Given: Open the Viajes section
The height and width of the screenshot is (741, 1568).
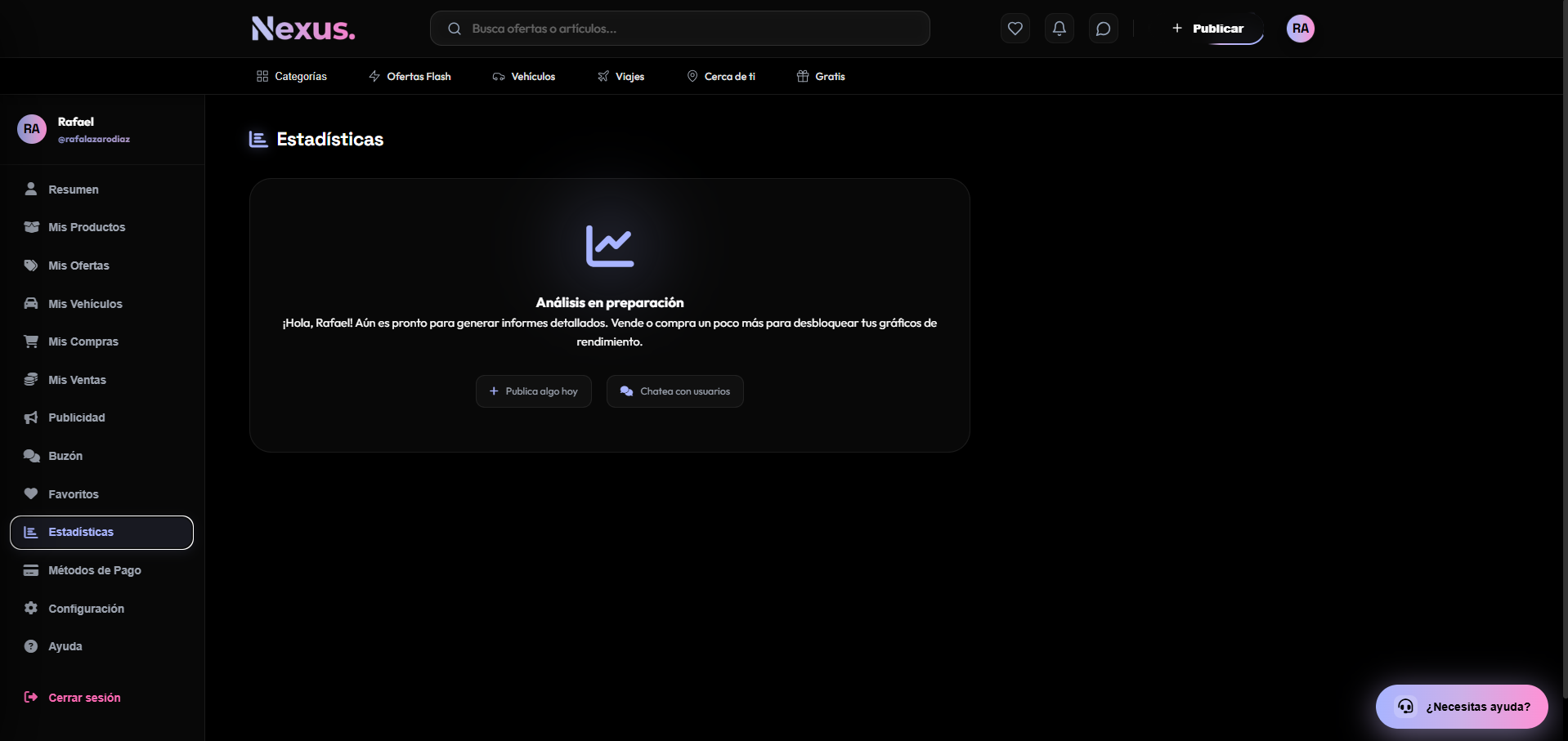Looking at the screenshot, I should pos(620,76).
